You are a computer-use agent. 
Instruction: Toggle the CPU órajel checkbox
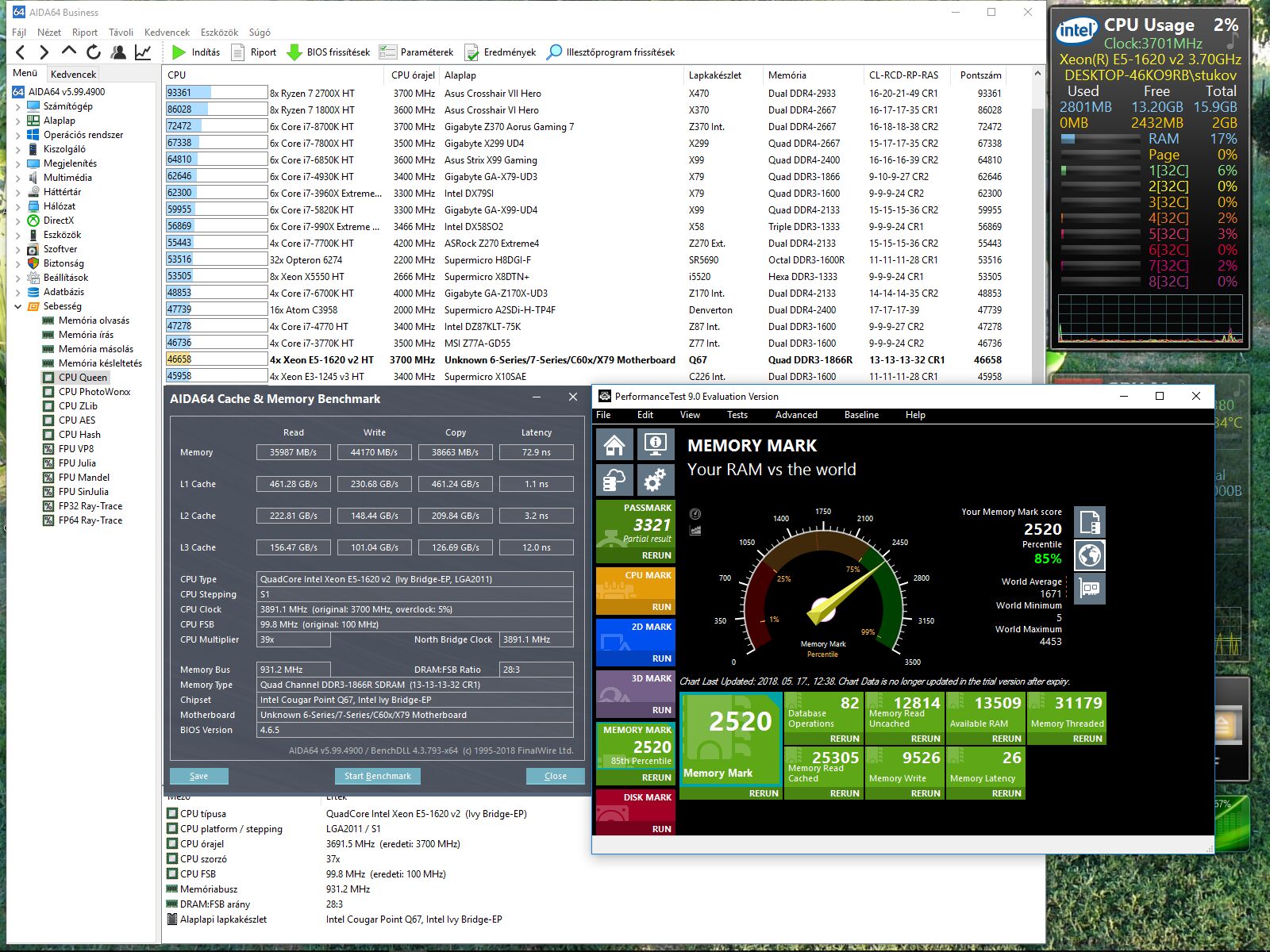[172, 844]
